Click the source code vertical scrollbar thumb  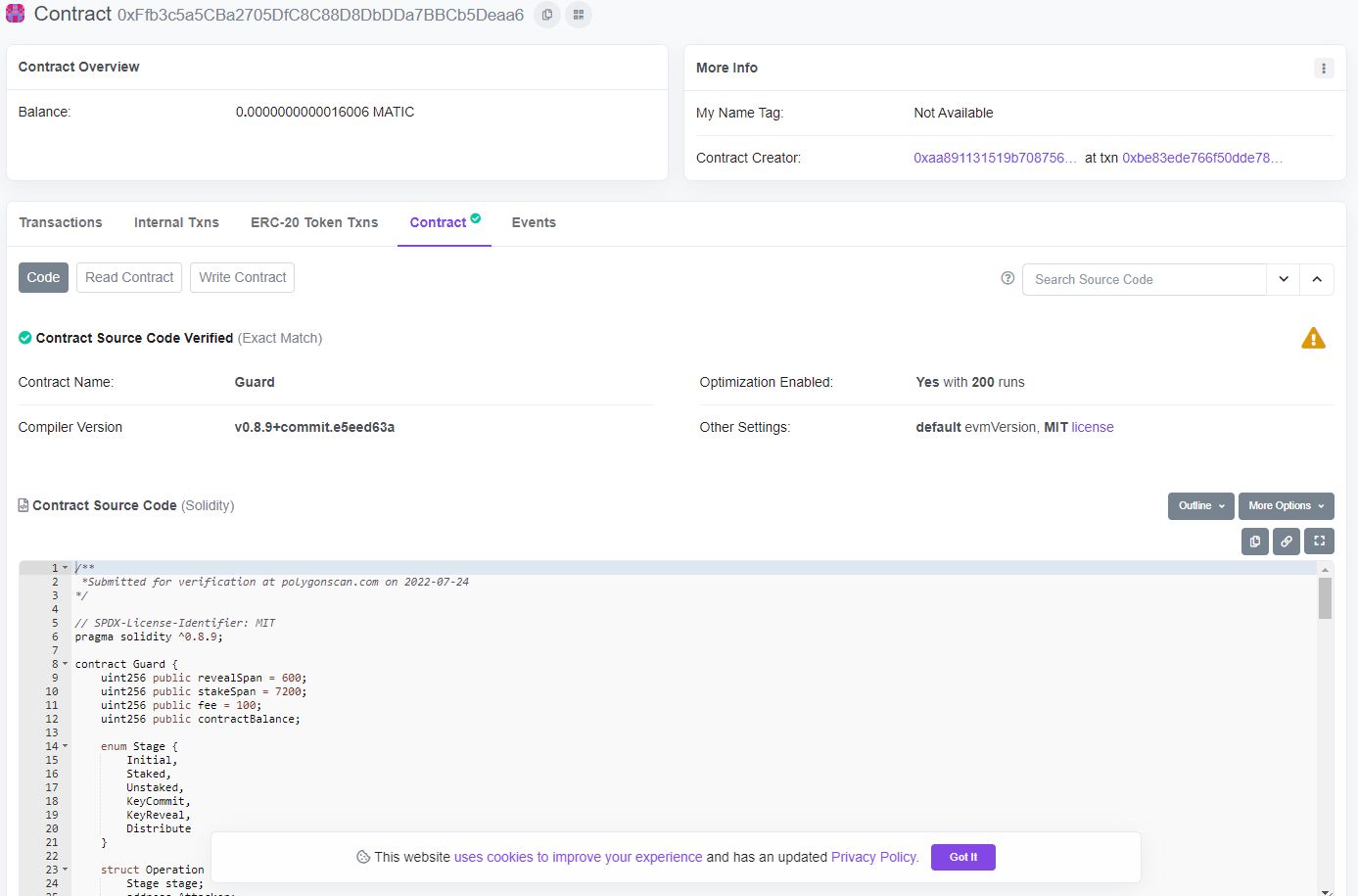(1325, 598)
